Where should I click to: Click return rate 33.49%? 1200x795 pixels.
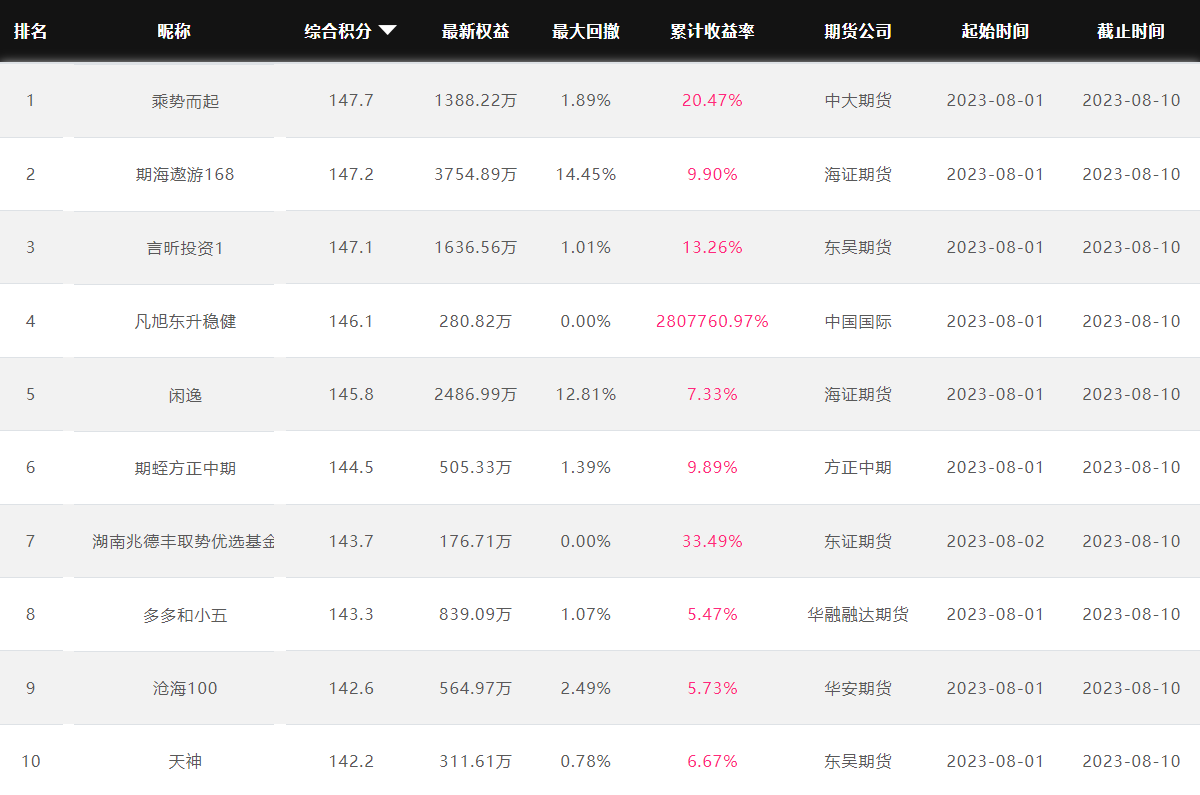(712, 541)
